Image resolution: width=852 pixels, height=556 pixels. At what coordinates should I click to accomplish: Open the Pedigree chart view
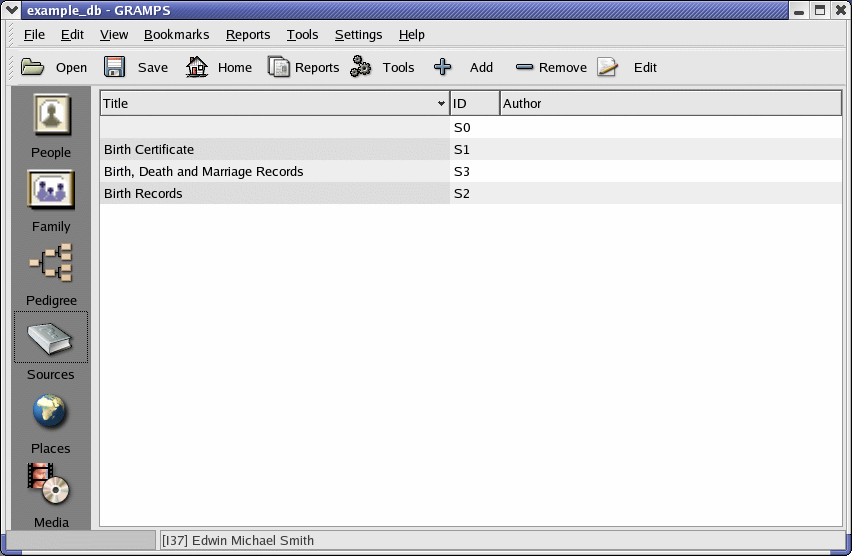click(51, 264)
